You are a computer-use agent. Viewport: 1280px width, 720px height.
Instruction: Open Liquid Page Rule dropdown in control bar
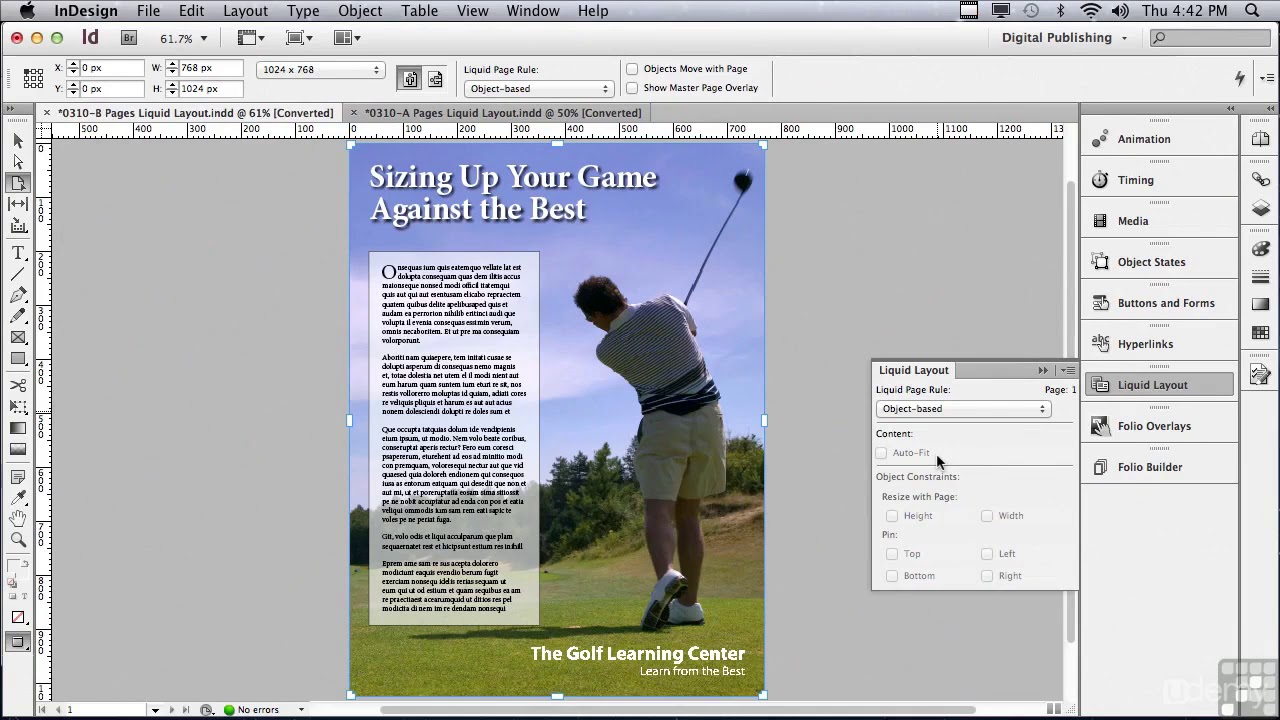pos(538,89)
